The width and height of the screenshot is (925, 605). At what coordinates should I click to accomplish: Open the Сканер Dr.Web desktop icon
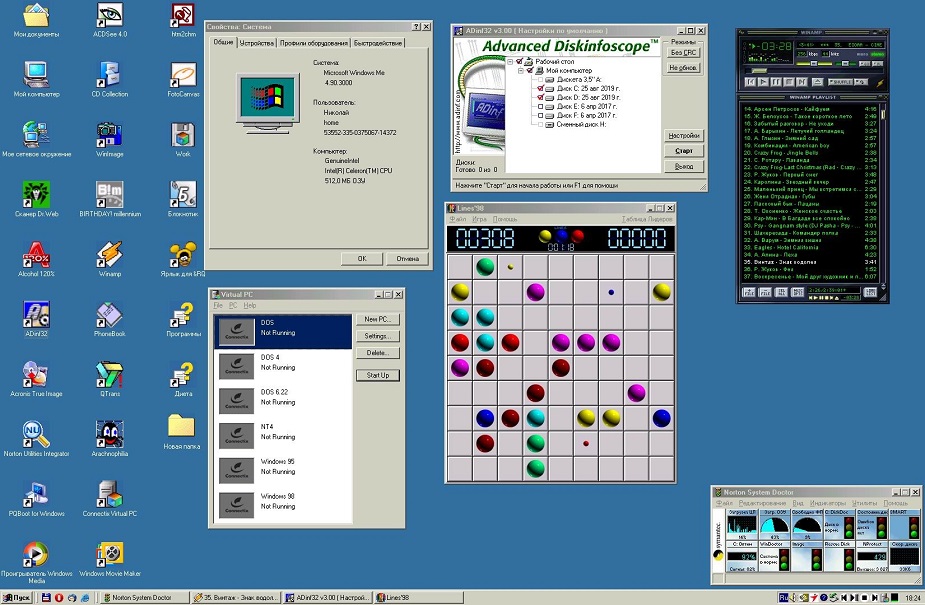pos(36,198)
